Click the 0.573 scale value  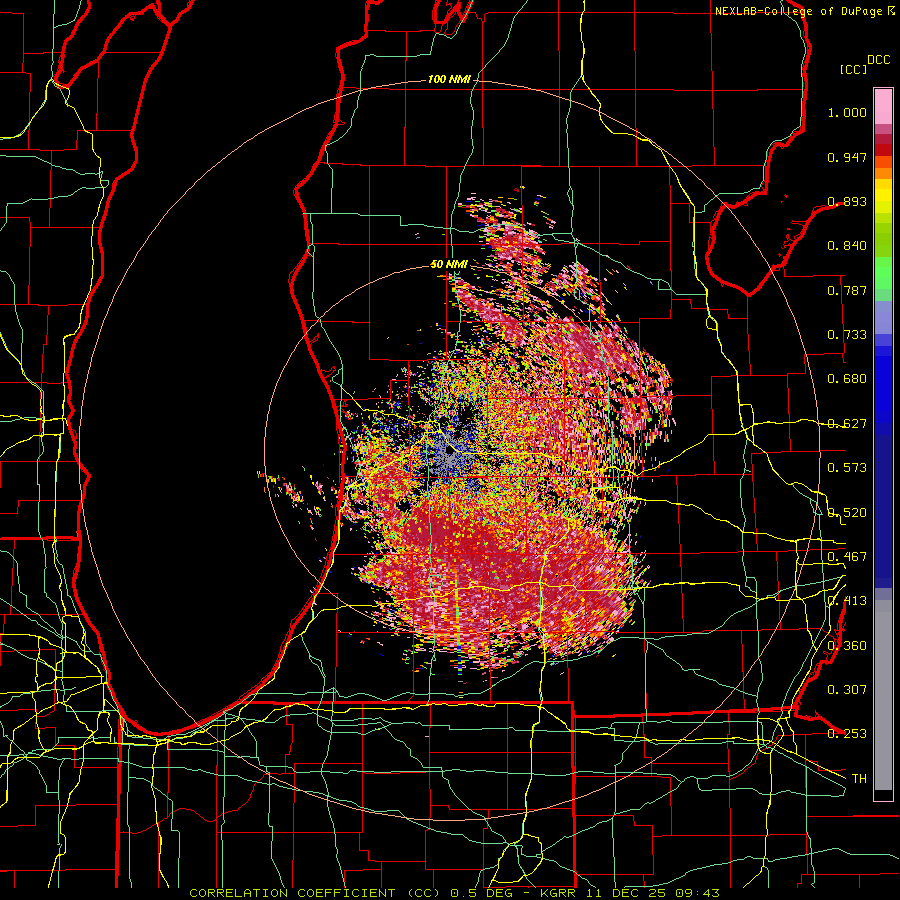[847, 468]
